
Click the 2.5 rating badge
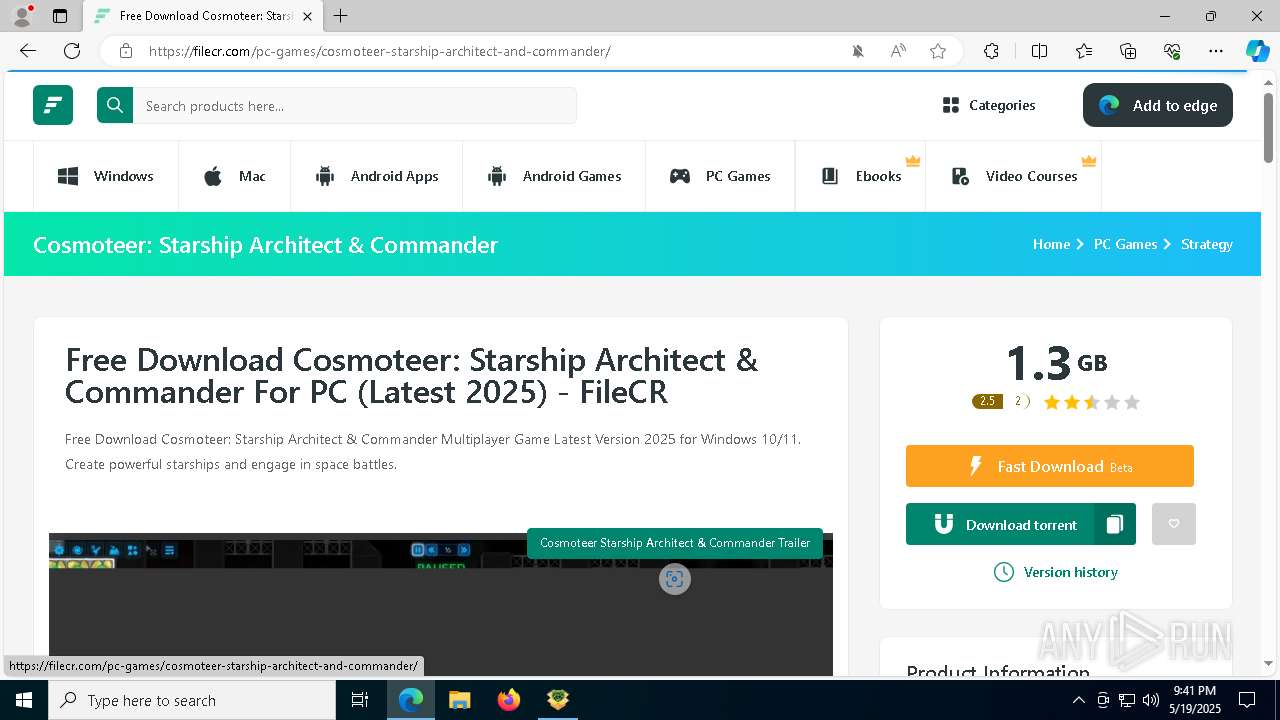click(x=987, y=401)
